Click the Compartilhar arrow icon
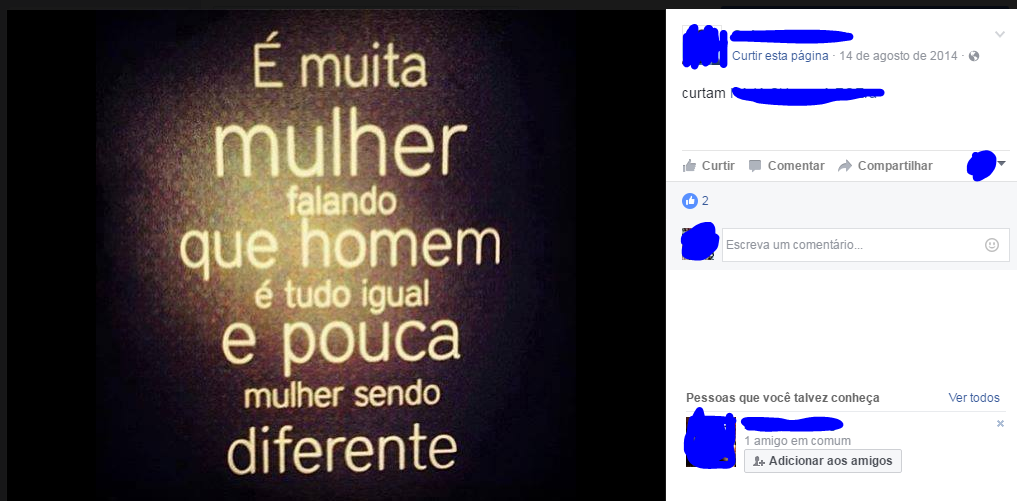Viewport: 1017px width, 501px height. click(844, 165)
